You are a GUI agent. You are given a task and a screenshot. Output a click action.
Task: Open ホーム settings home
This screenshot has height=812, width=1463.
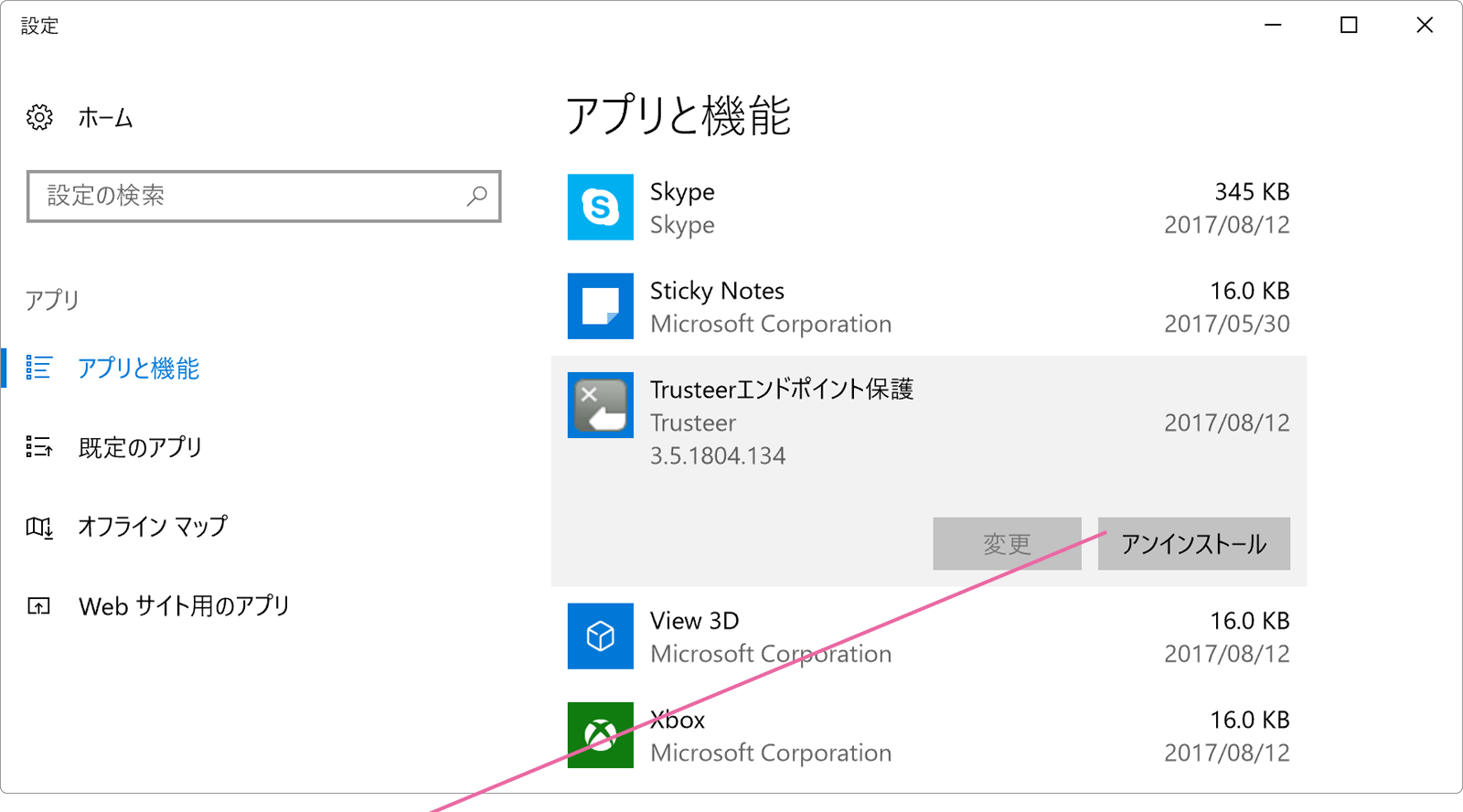point(105,117)
